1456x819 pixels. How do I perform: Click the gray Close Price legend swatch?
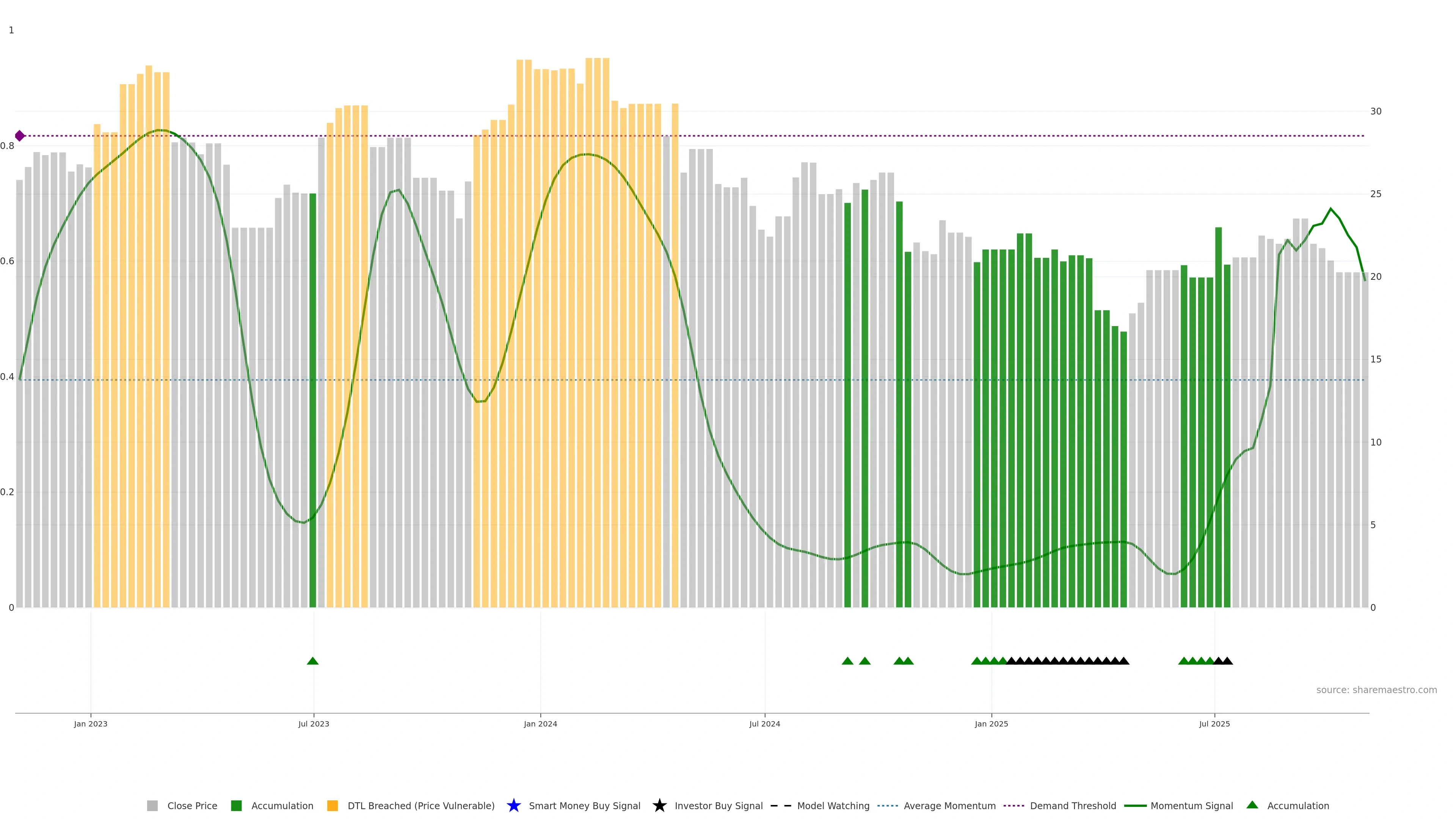point(152,805)
